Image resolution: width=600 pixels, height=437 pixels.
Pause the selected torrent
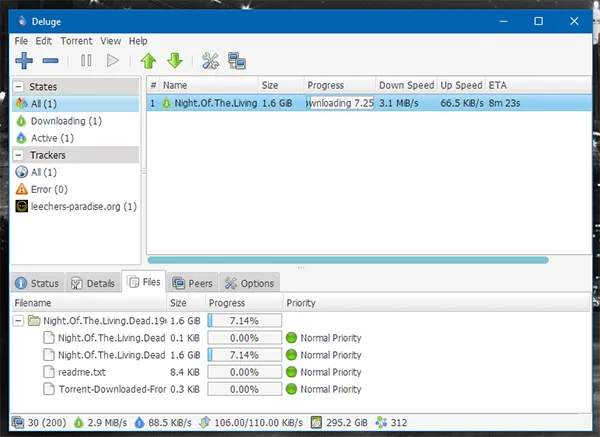pyautogui.click(x=86, y=60)
